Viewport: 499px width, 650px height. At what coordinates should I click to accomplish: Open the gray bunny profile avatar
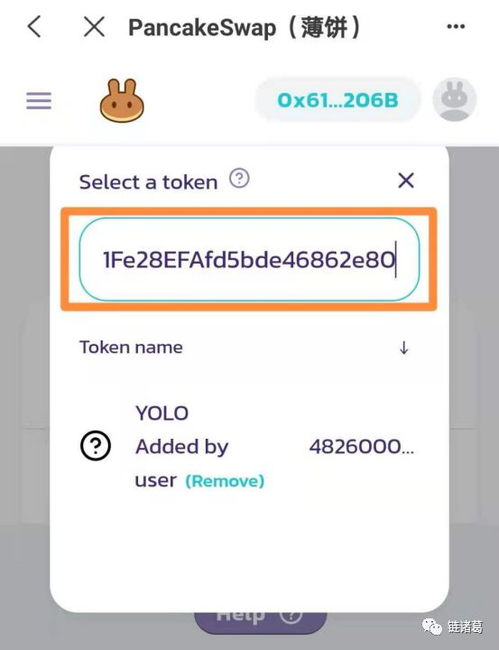coord(455,99)
